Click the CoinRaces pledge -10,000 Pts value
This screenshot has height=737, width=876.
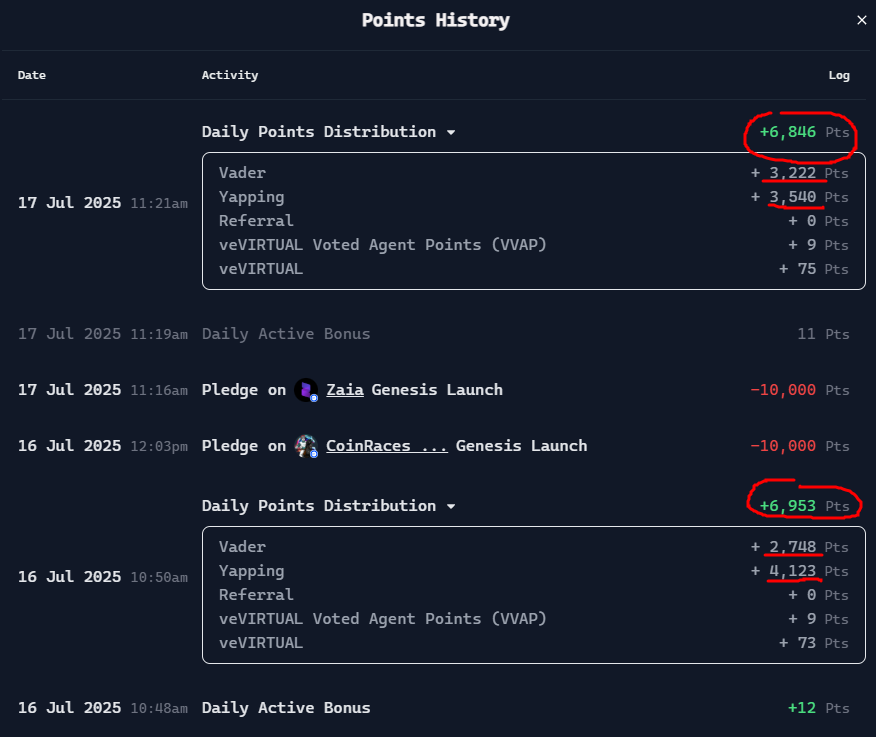click(x=799, y=446)
